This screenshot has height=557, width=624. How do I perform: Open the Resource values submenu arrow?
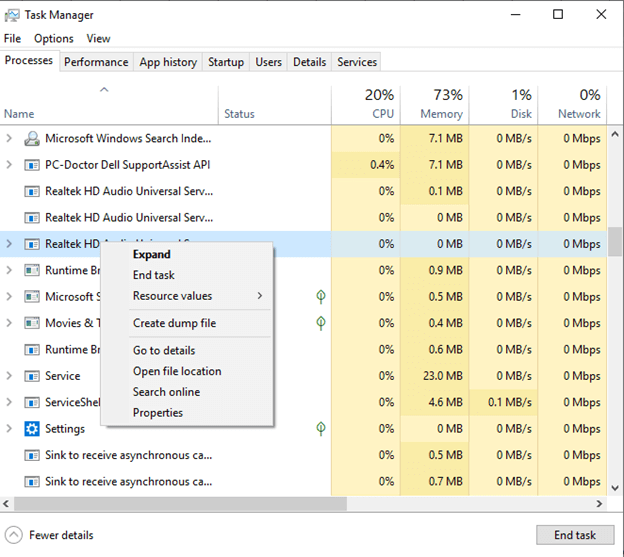coord(259,296)
